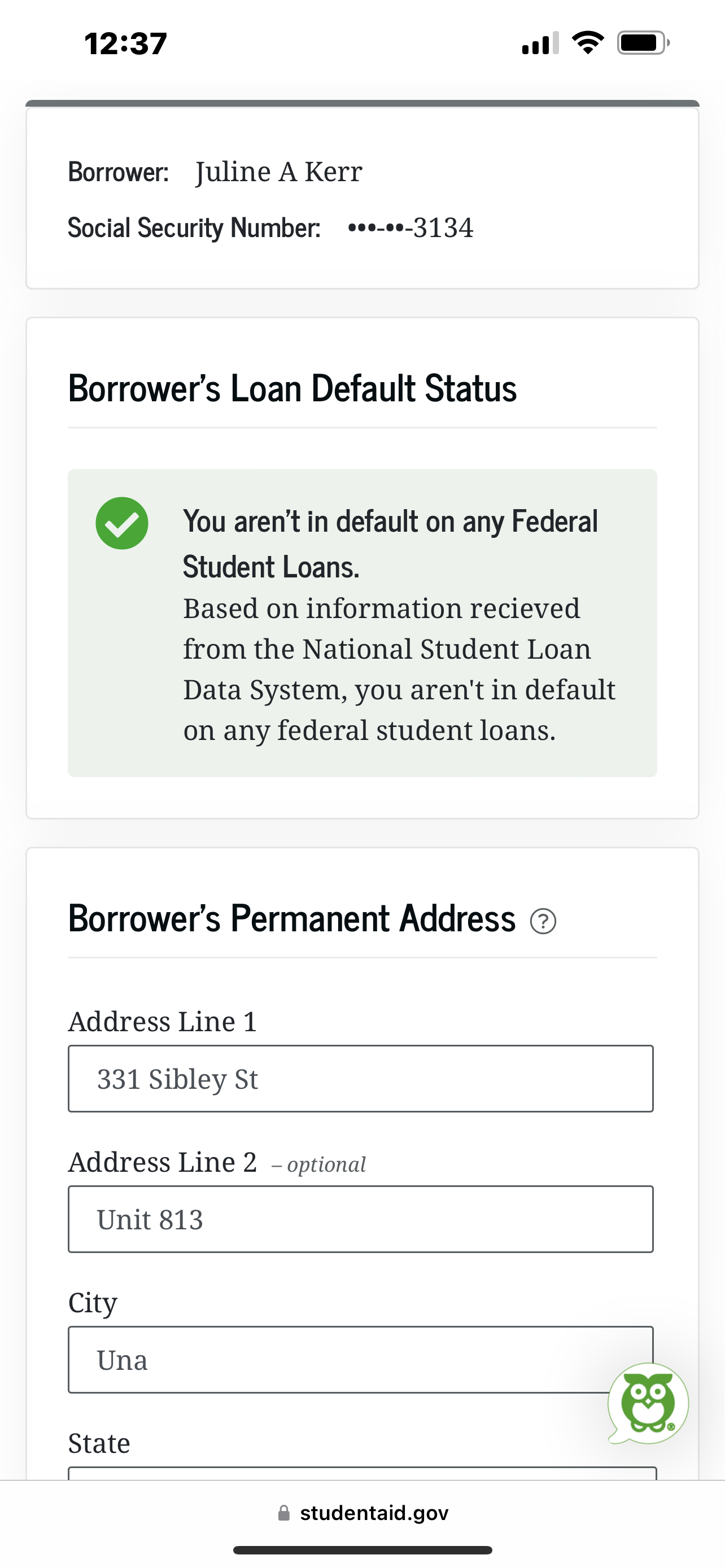Click the State field label
Image resolution: width=725 pixels, height=1568 pixels.
tap(99, 1443)
